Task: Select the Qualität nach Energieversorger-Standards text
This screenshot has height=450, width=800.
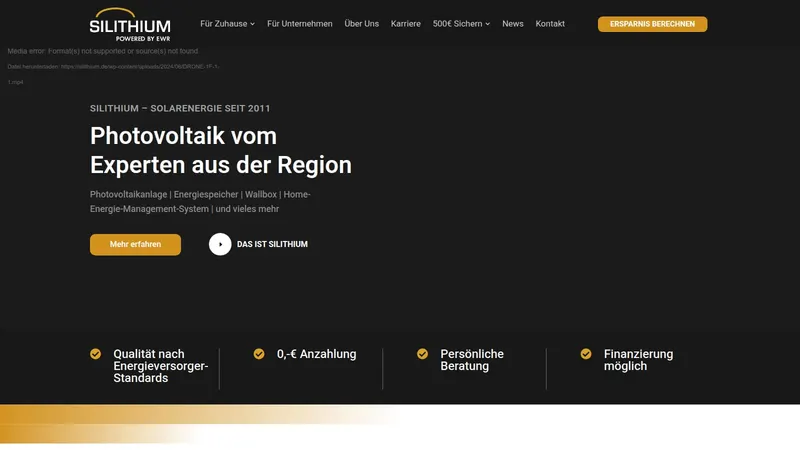Action: click(x=161, y=366)
